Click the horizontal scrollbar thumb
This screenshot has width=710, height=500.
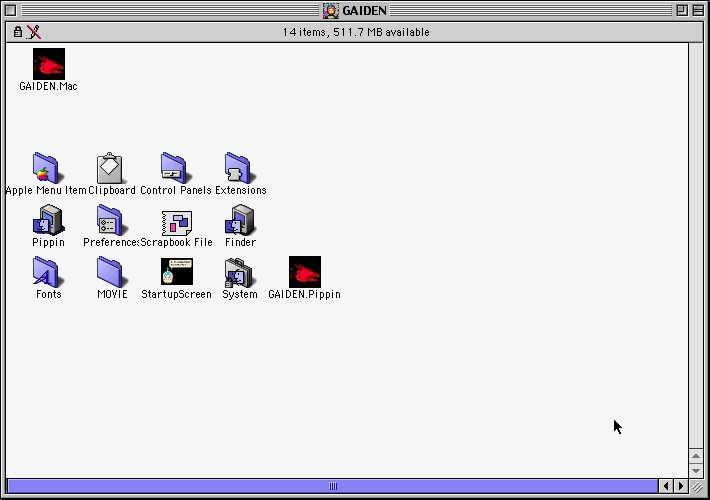(x=333, y=486)
